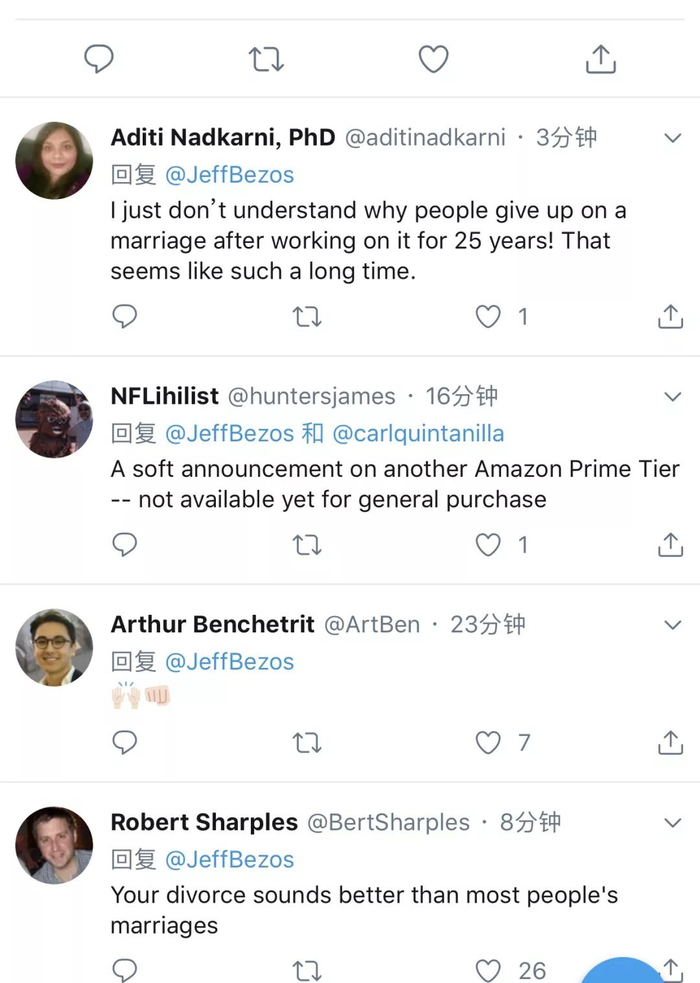
Task: Share Aditi Nadkarni's tweet
Action: coord(670,317)
